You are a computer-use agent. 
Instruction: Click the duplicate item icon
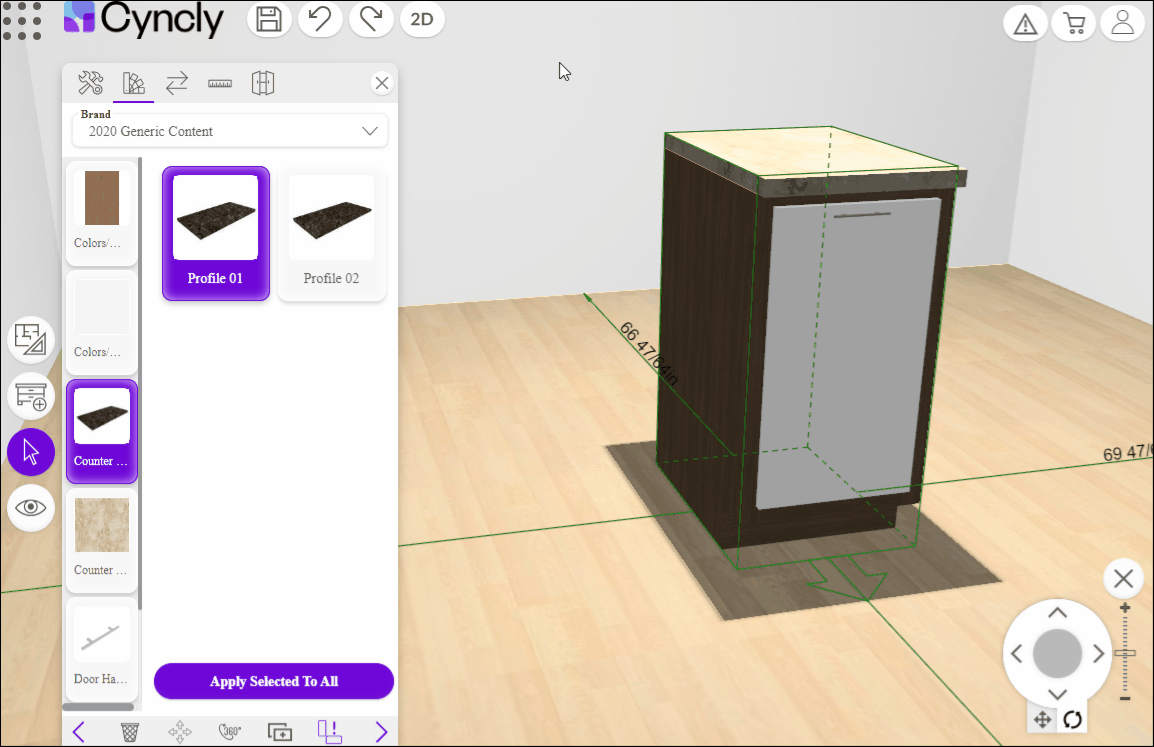[280, 732]
